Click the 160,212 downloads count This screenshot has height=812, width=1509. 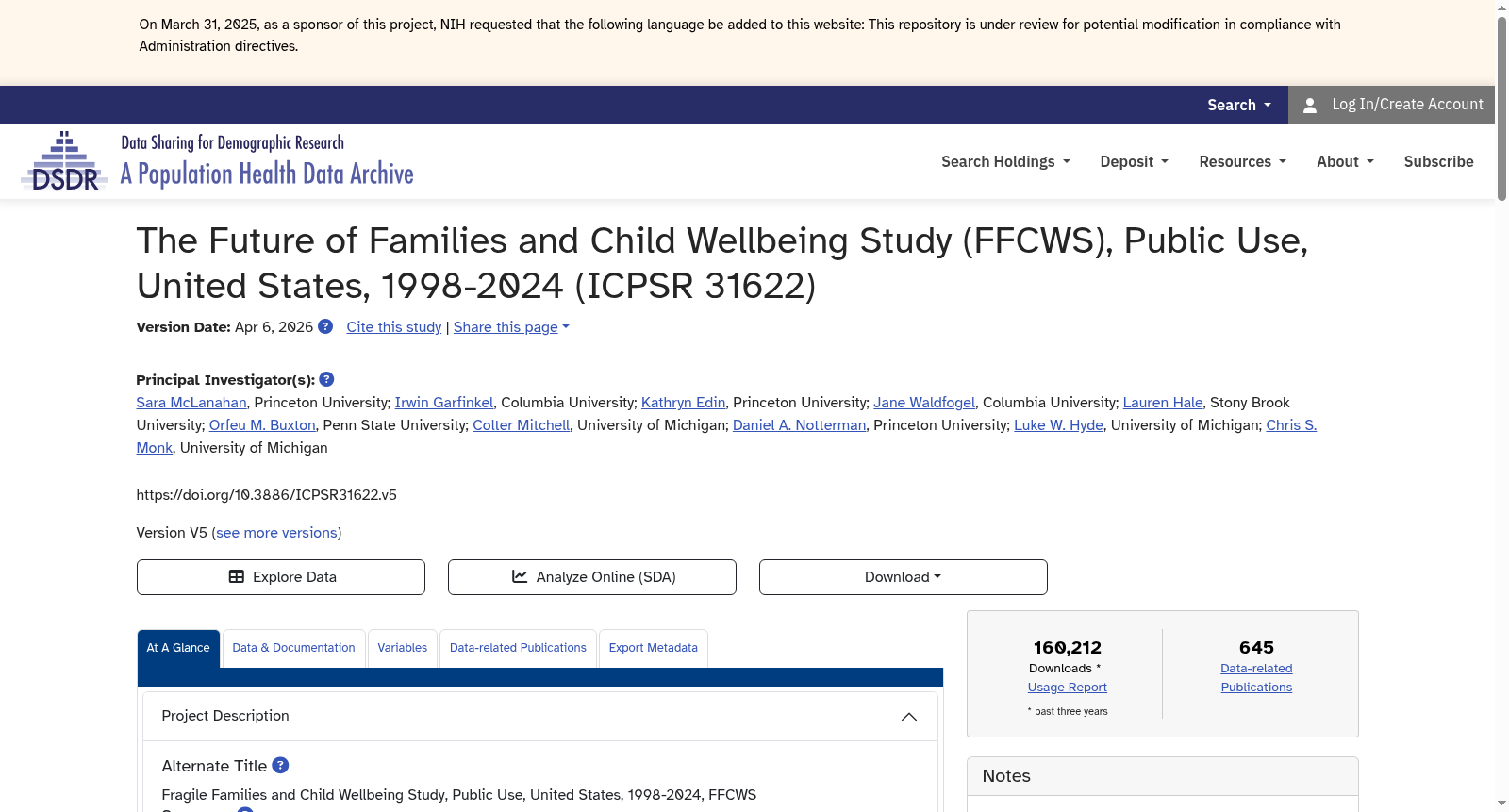pyautogui.click(x=1068, y=647)
